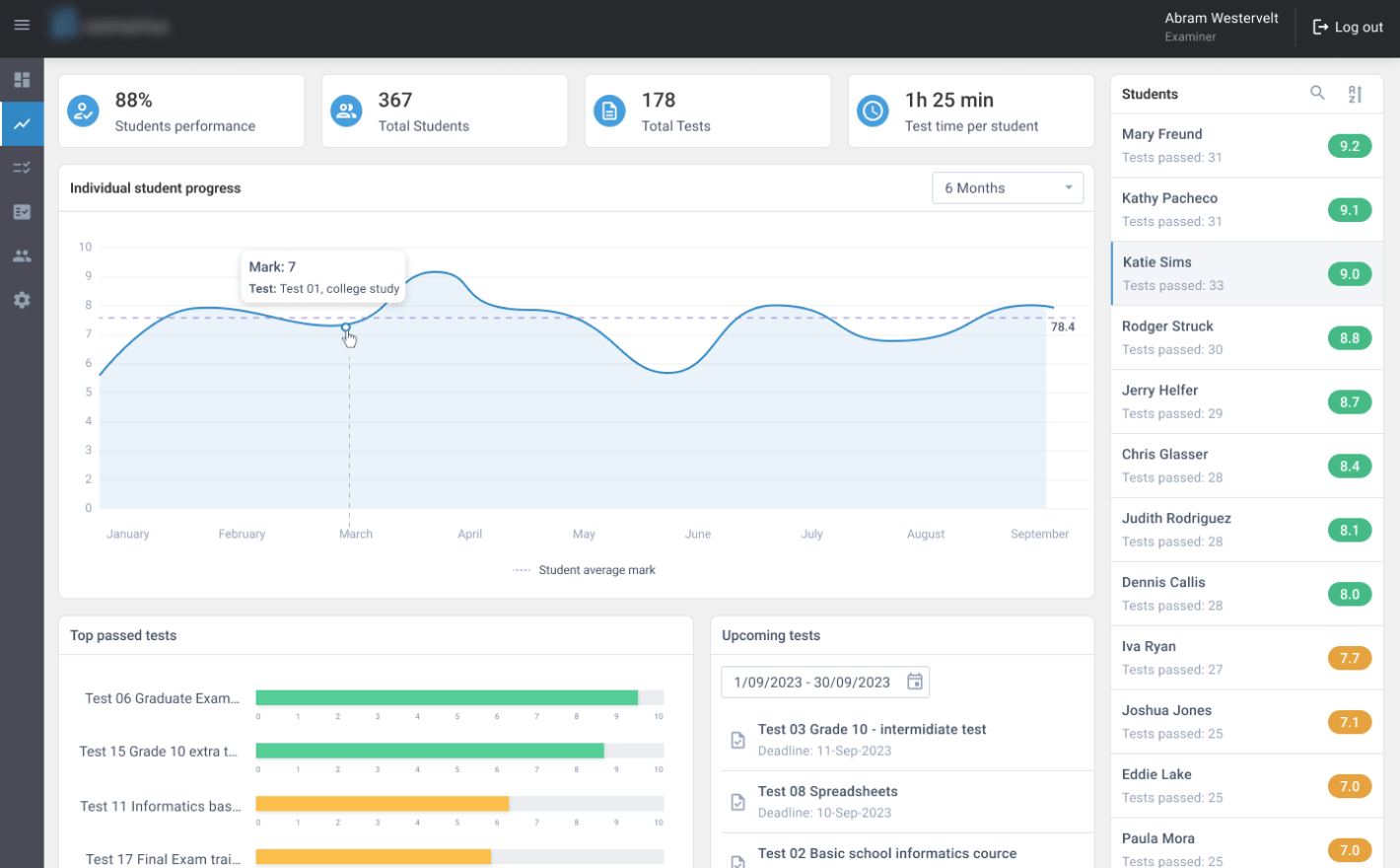Open the 6 Months time period dropdown
Image resolution: width=1400 pixels, height=868 pixels.
(1007, 187)
